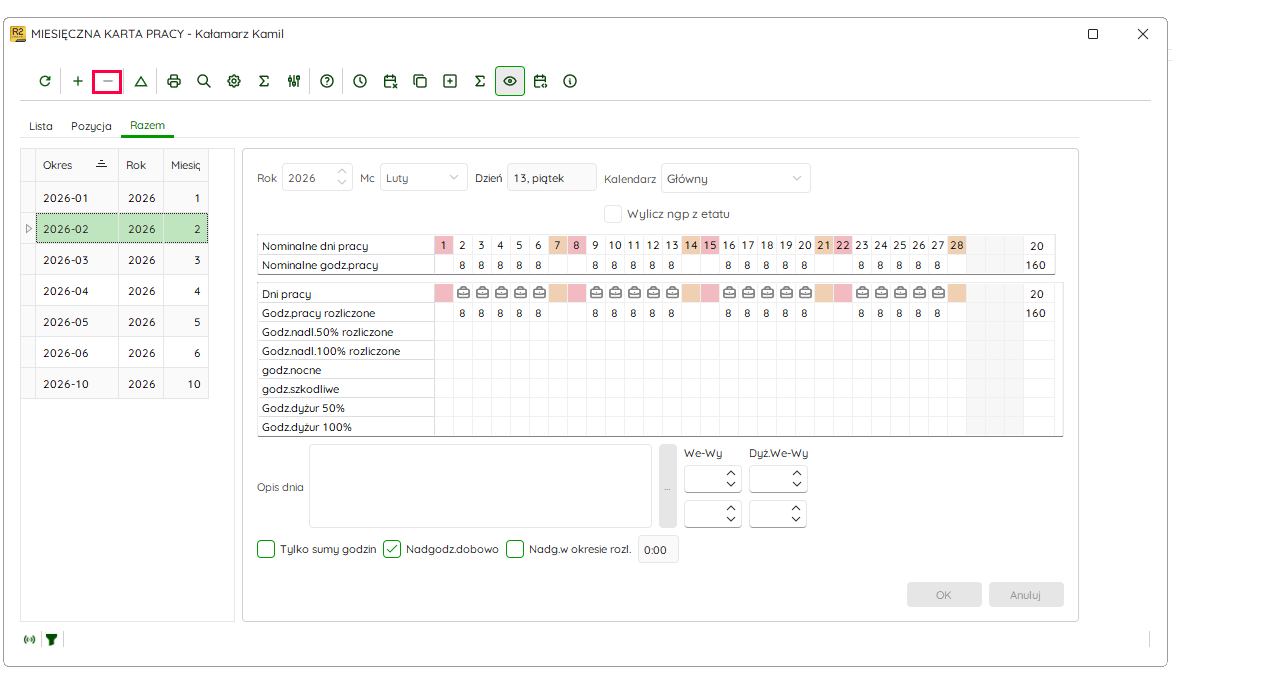The height and width of the screenshot is (682, 1288).
Task: Select the Razem tab
Action: [x=147, y=126]
